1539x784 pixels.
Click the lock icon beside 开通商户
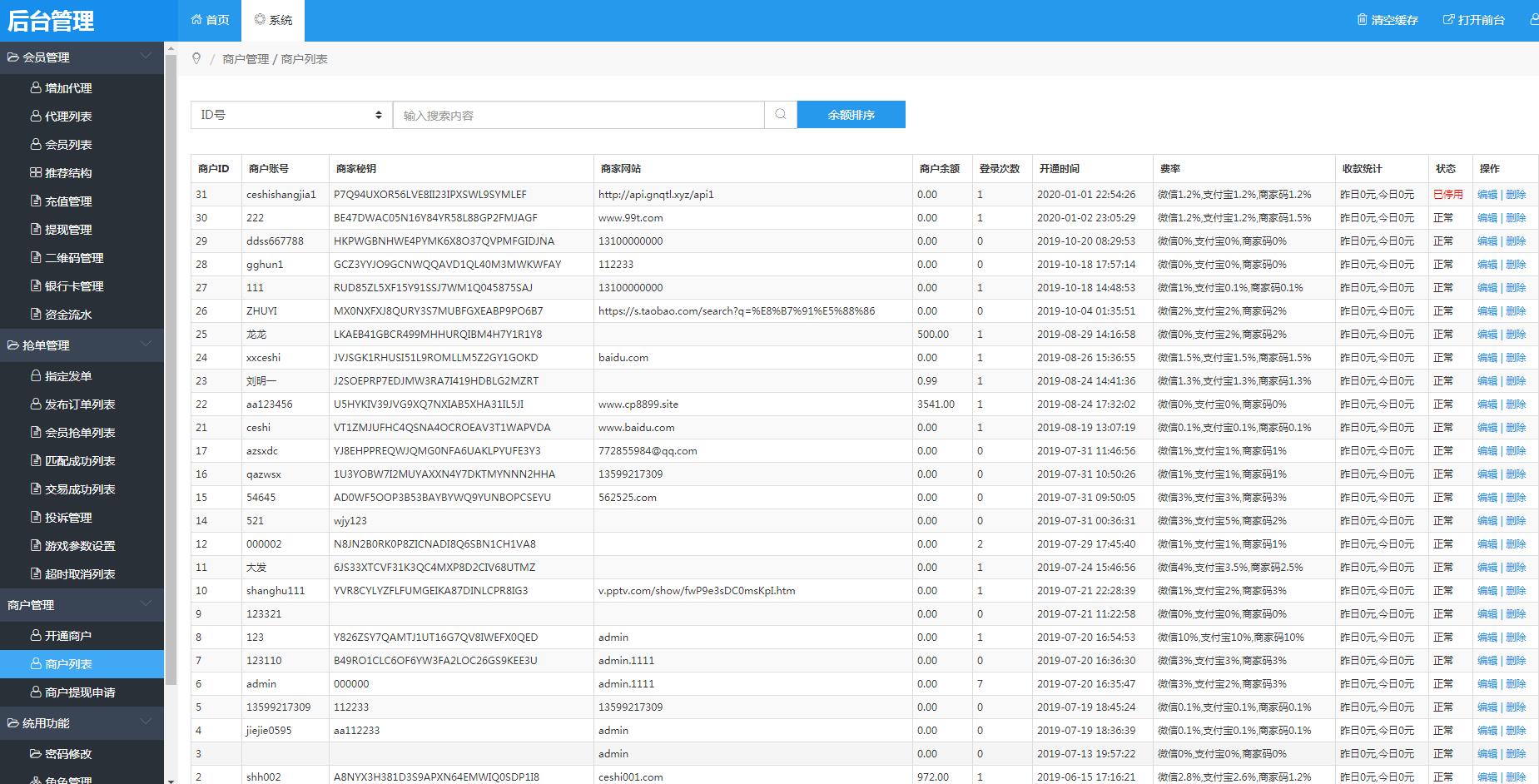(x=36, y=635)
